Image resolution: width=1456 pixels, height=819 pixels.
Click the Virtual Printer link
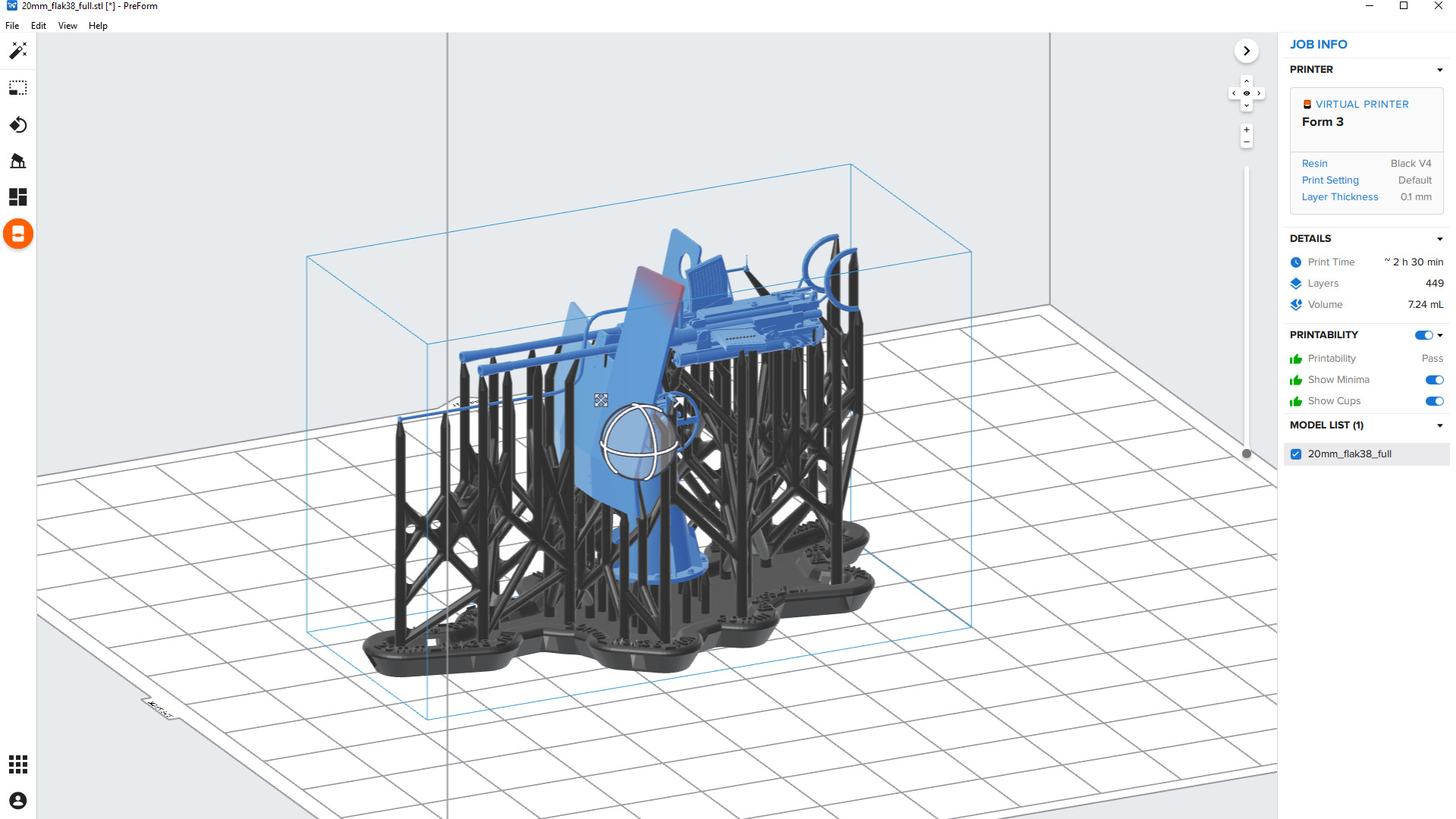pos(1362,105)
